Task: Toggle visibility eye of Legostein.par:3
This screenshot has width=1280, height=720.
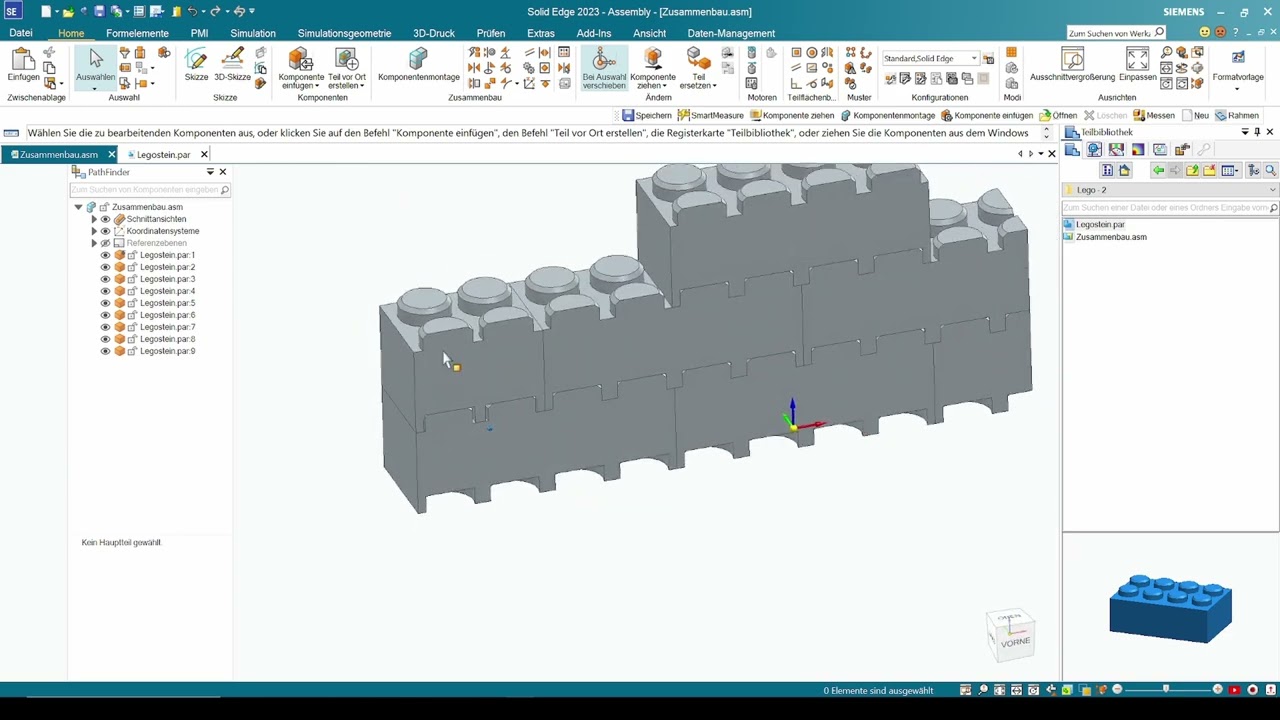Action: 105,279
